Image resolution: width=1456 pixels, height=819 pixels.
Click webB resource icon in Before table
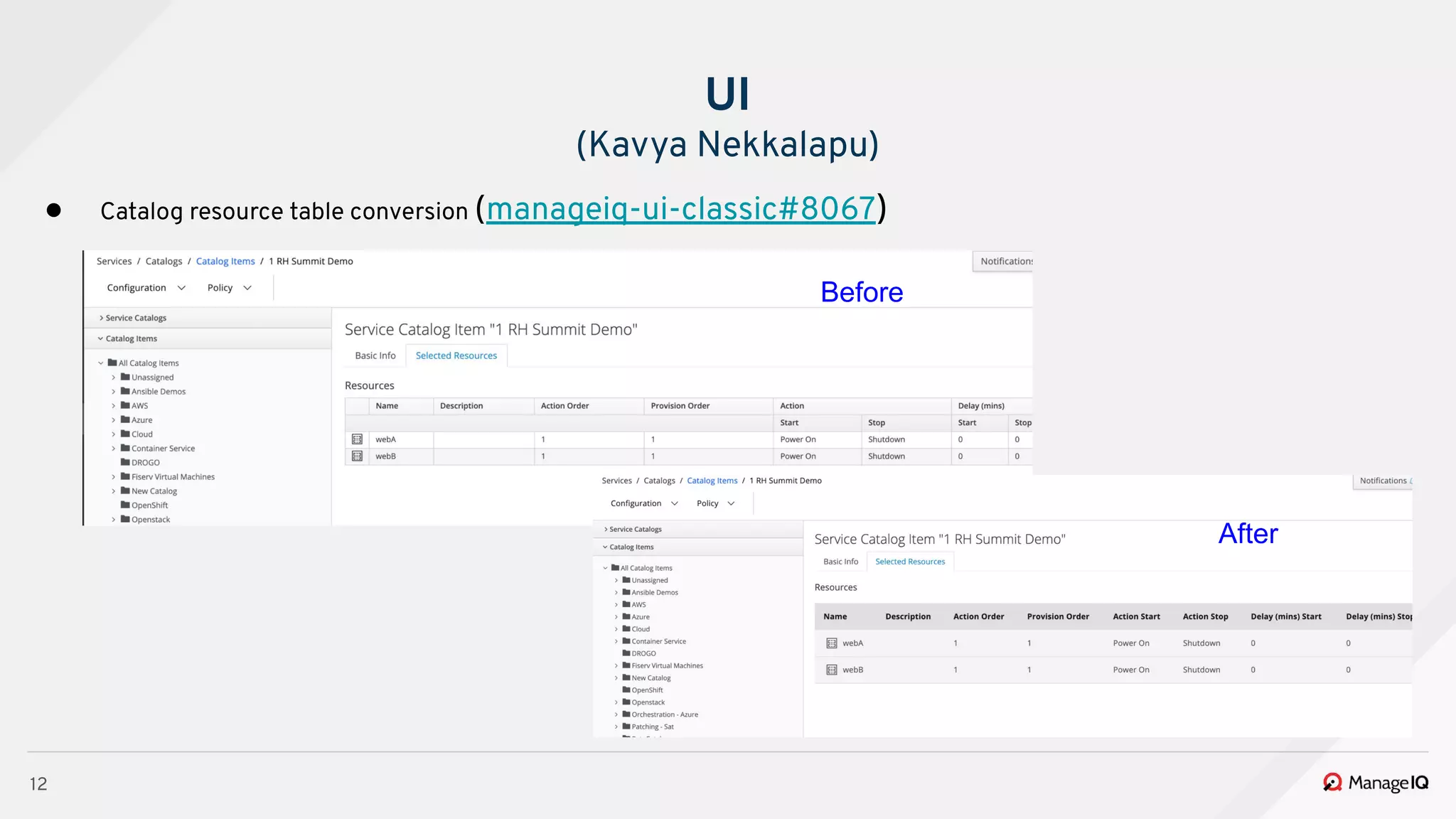point(358,456)
